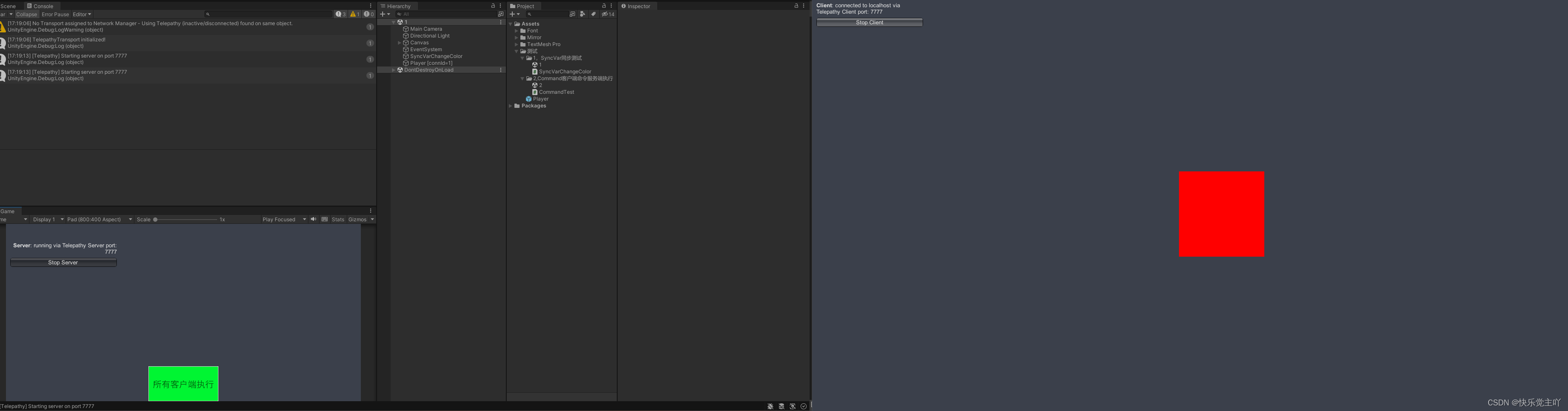Click the keyboard input icon in Game toolbar

coord(325,220)
